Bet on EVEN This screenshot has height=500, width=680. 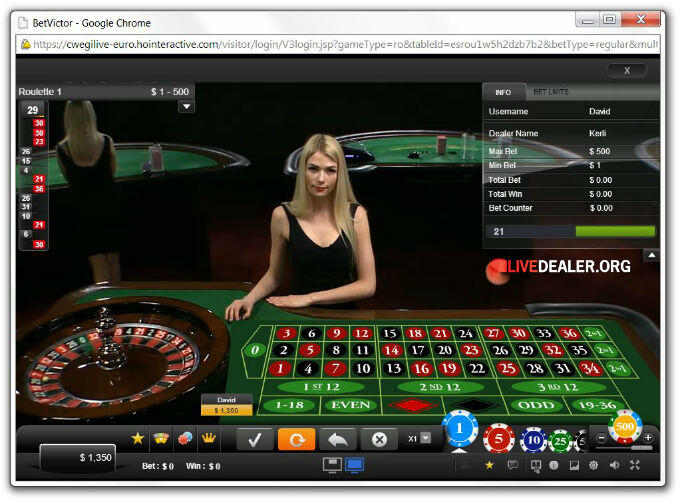pos(350,405)
